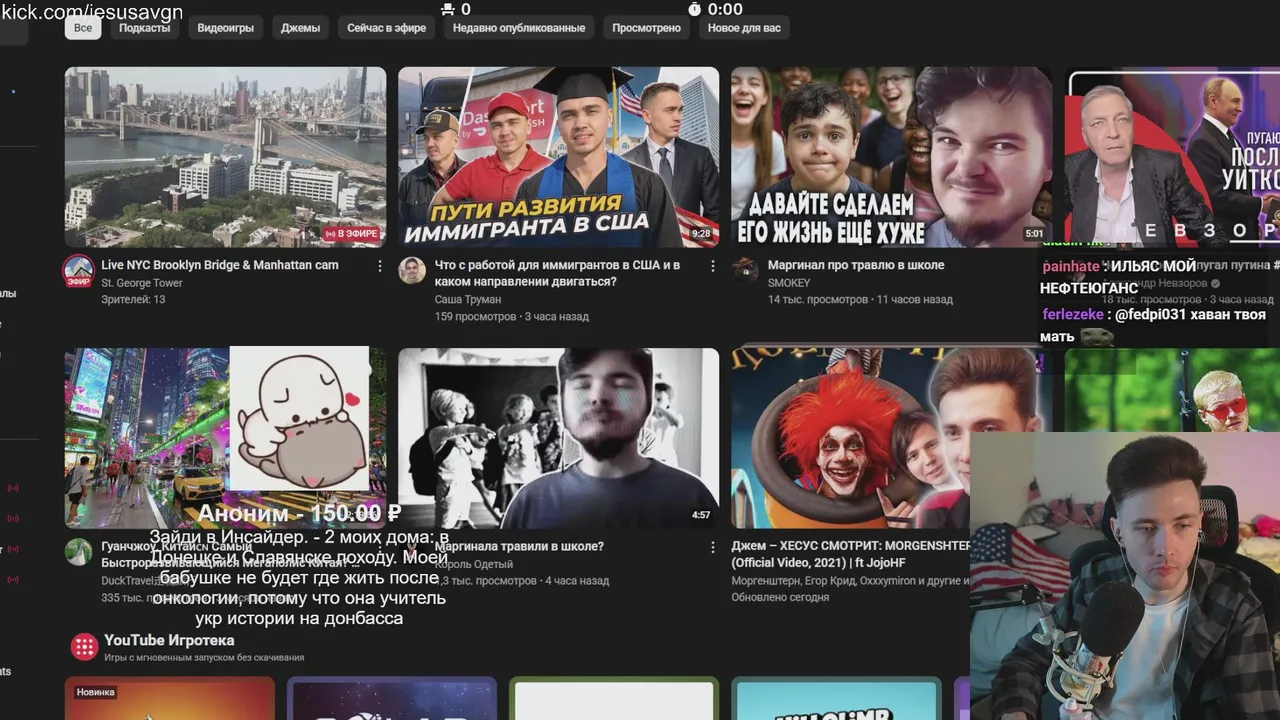This screenshot has height=720, width=1280.
Task: Click 'Обновлено сегодня' text
Action: click(780, 597)
